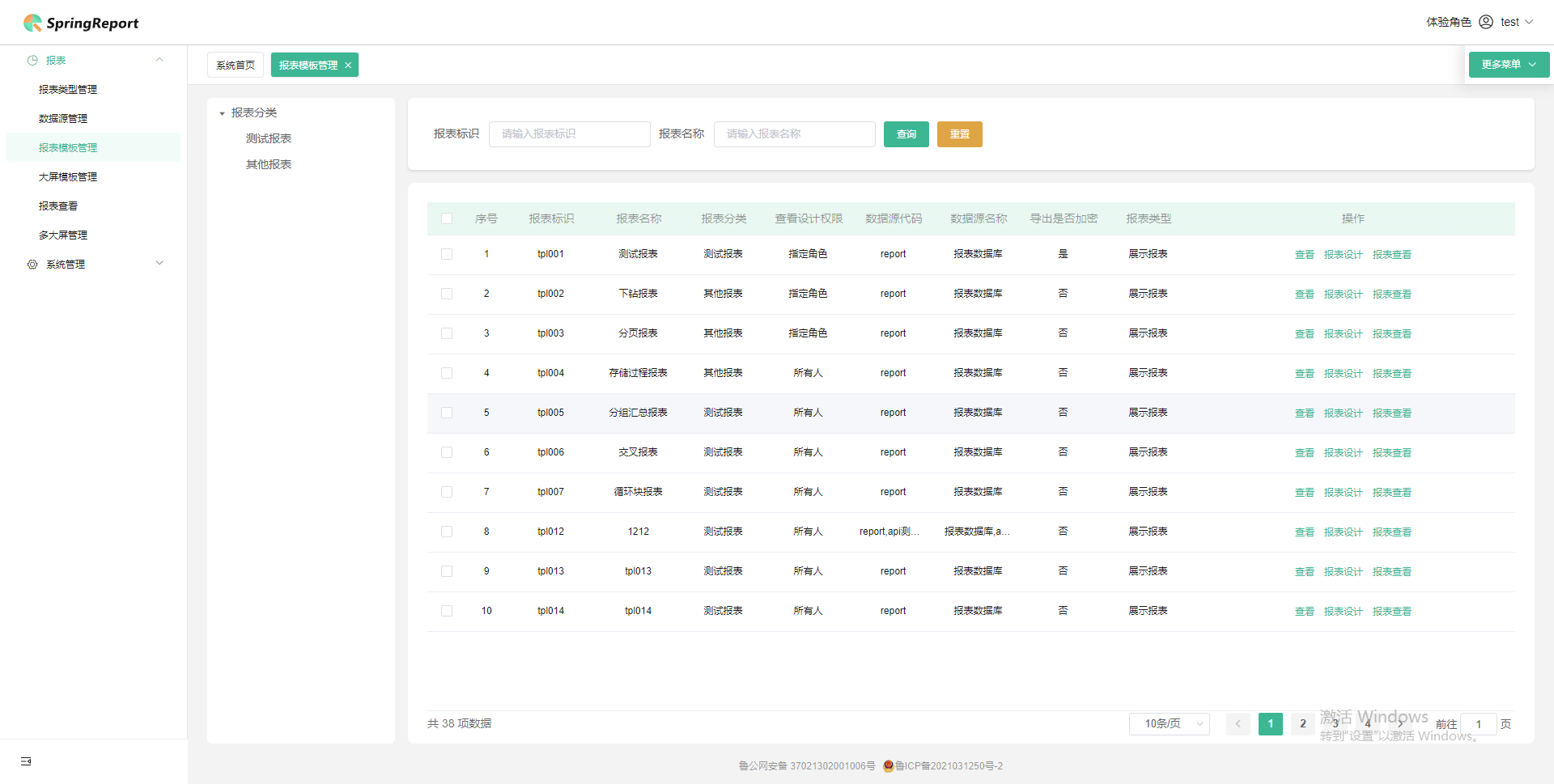The height and width of the screenshot is (784, 1554).
Task: Click the previous page arrow in pagination
Action: (1238, 724)
